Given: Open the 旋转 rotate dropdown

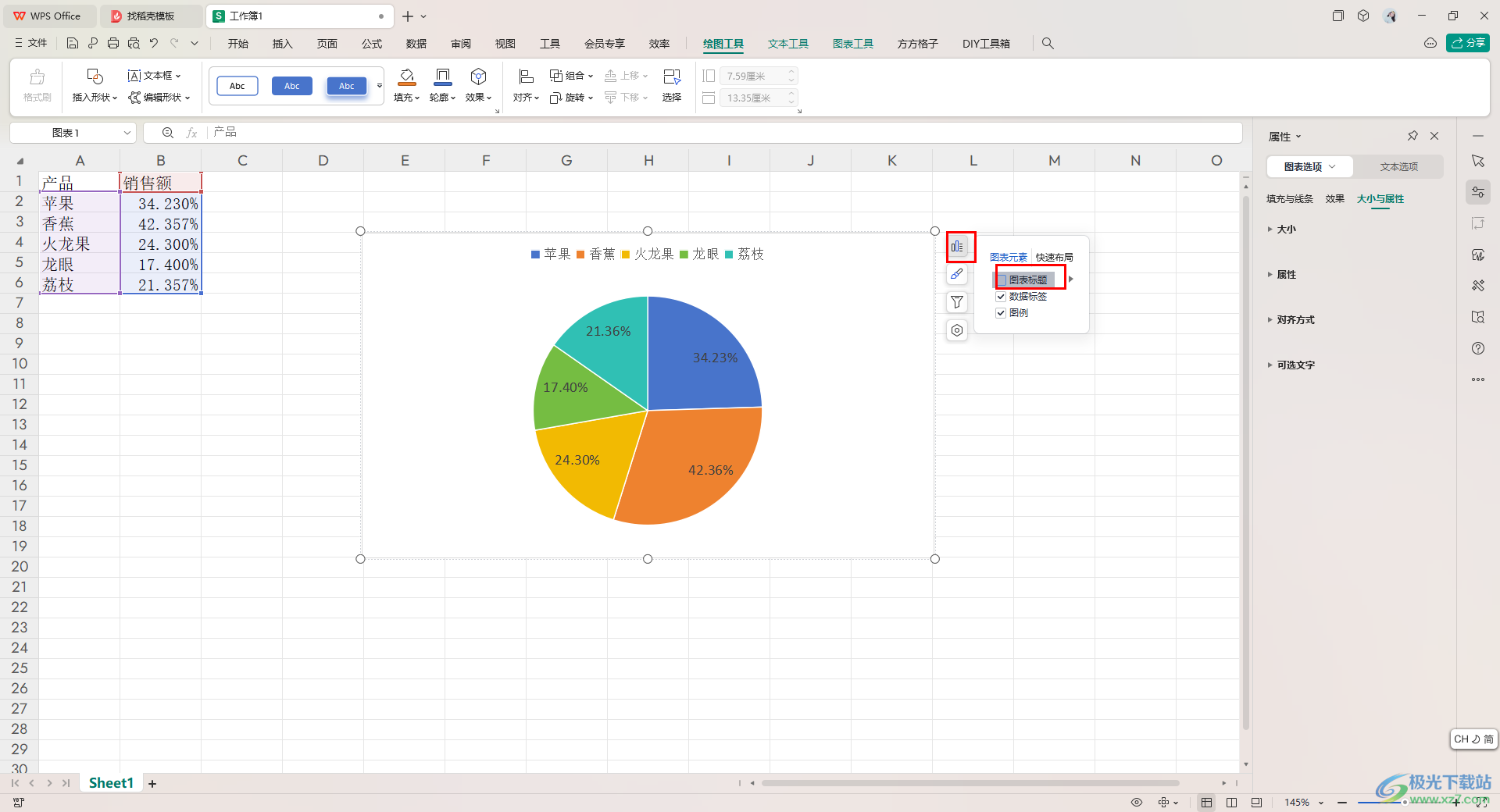Looking at the screenshot, I should click(571, 98).
